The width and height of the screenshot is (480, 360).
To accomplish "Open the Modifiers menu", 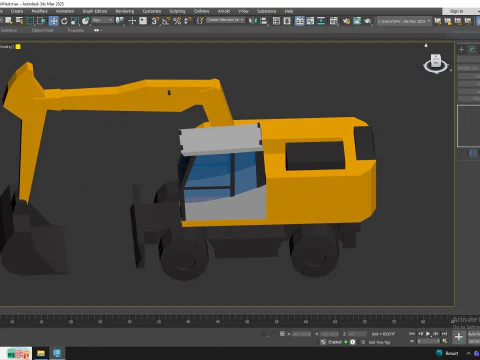I will click(39, 11).
